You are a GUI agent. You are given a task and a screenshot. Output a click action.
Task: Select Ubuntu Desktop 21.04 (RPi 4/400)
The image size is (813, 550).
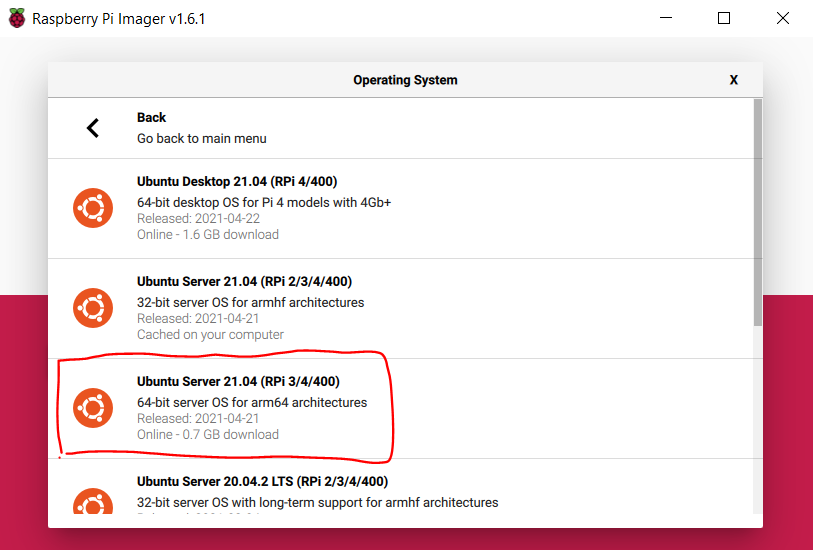(401, 208)
